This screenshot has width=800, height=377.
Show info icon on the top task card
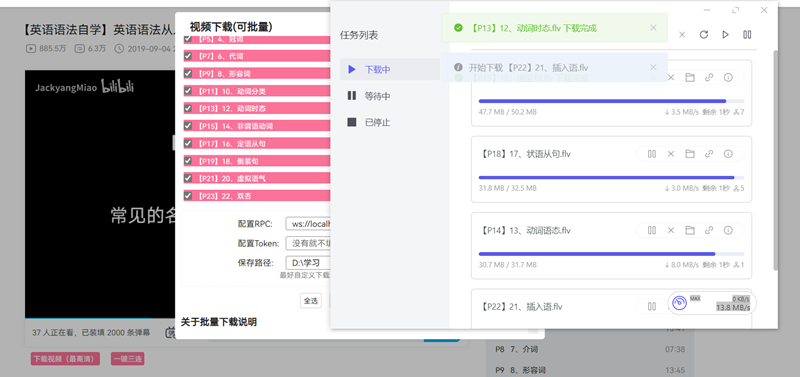[728, 77]
